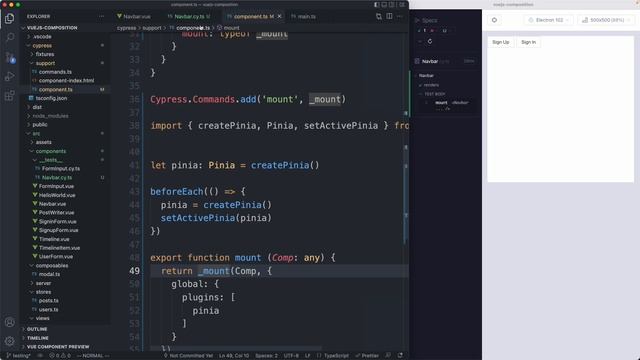Click the feedback icon in status bar

(x=388, y=356)
